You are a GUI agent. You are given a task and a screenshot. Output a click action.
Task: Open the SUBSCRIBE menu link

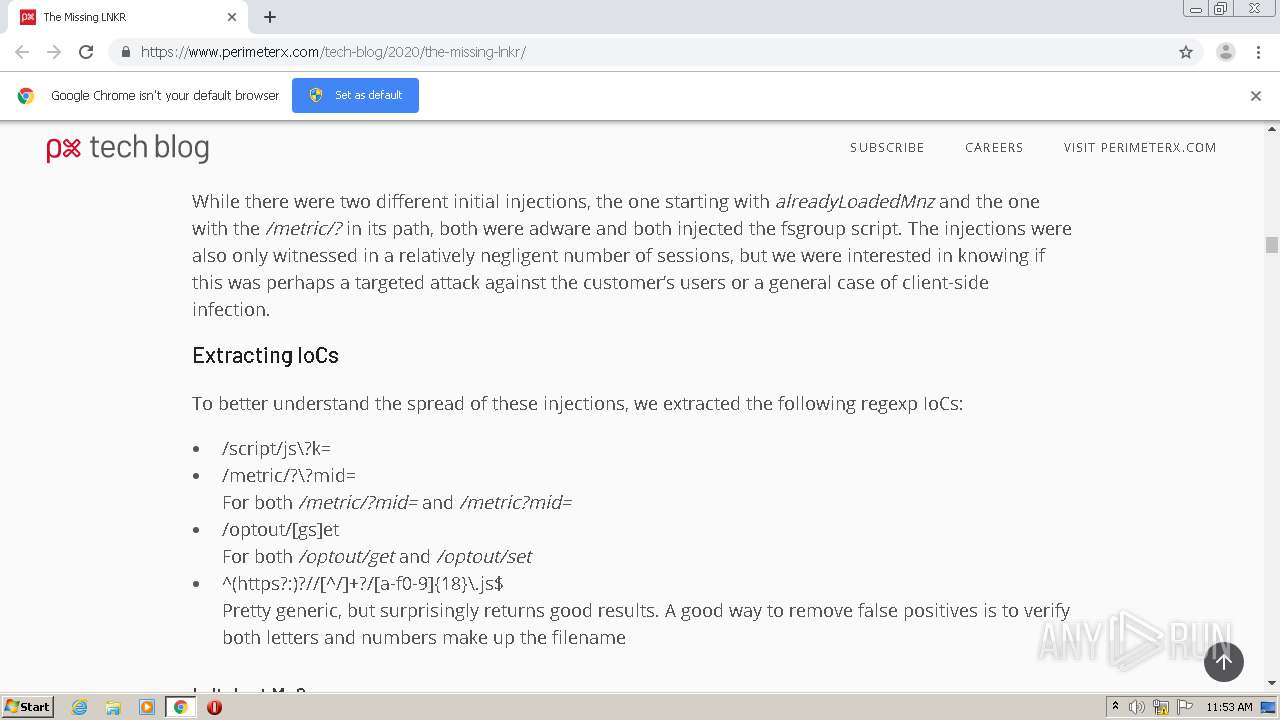(x=887, y=147)
